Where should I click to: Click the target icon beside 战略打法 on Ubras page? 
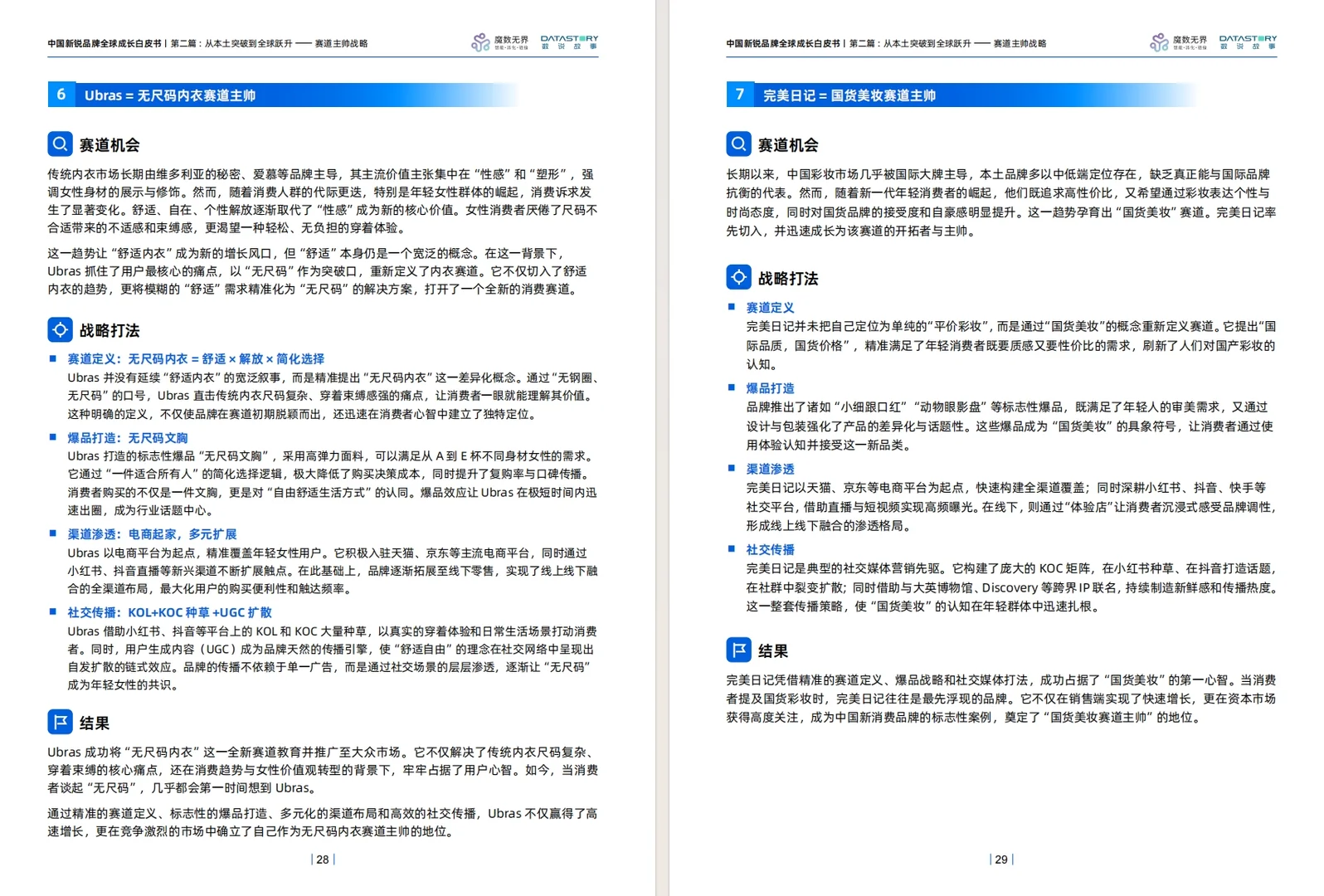[61, 330]
